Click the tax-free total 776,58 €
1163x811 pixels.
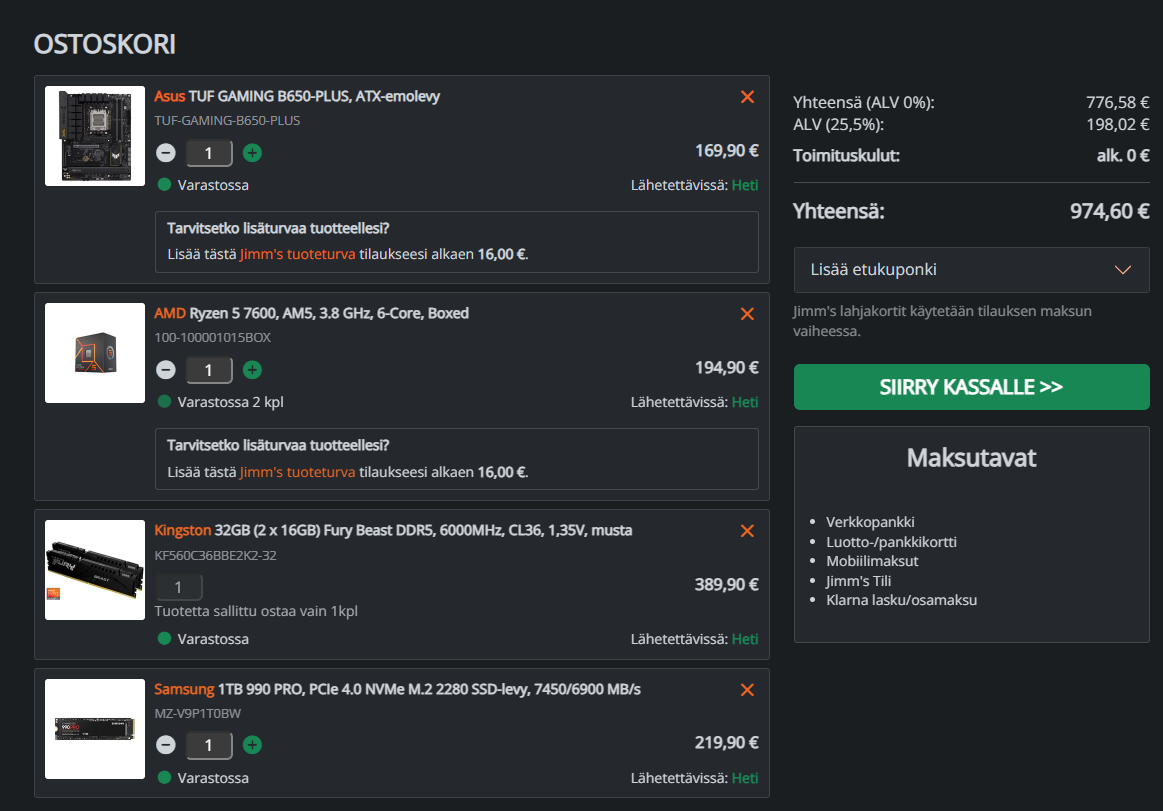1118,102
